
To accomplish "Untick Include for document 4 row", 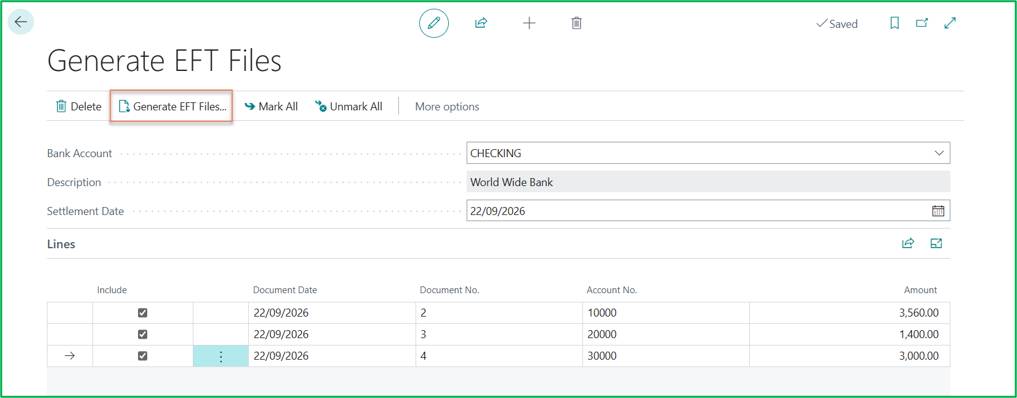I will pos(143,356).
